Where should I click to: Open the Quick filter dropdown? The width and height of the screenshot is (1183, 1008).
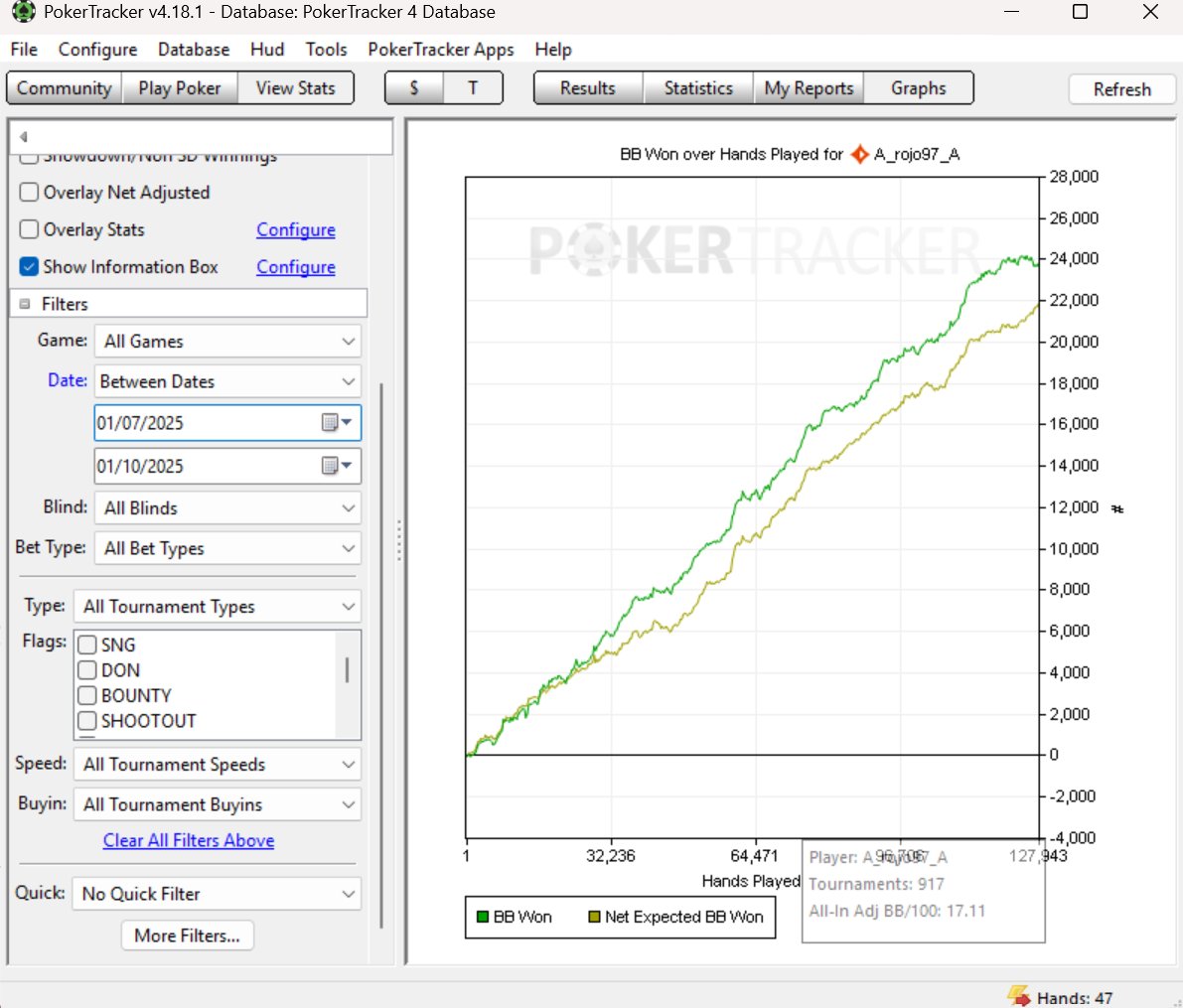coord(217,894)
